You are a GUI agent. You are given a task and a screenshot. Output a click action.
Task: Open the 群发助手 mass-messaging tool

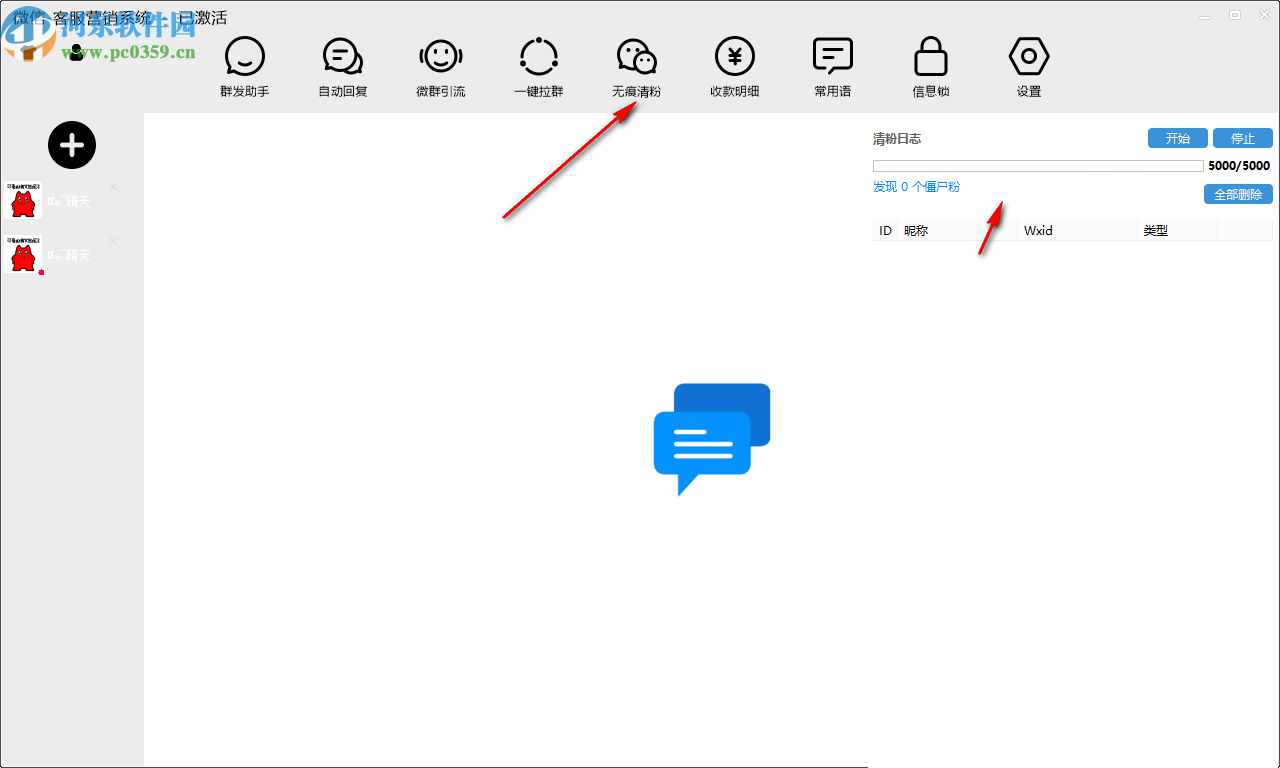pos(245,67)
